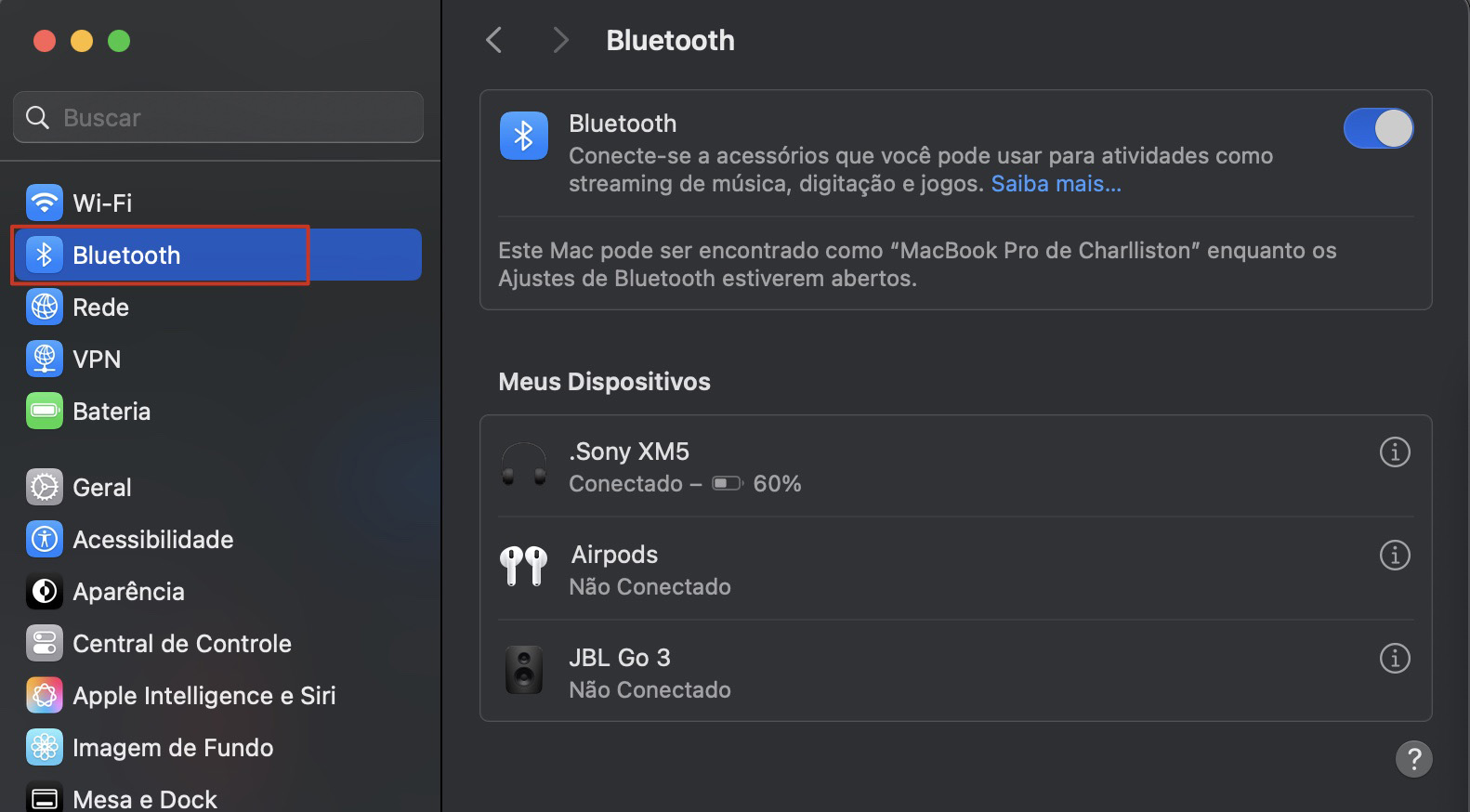Image resolution: width=1470 pixels, height=812 pixels.
Task: Open info panel for Airpods
Action: pyautogui.click(x=1394, y=556)
